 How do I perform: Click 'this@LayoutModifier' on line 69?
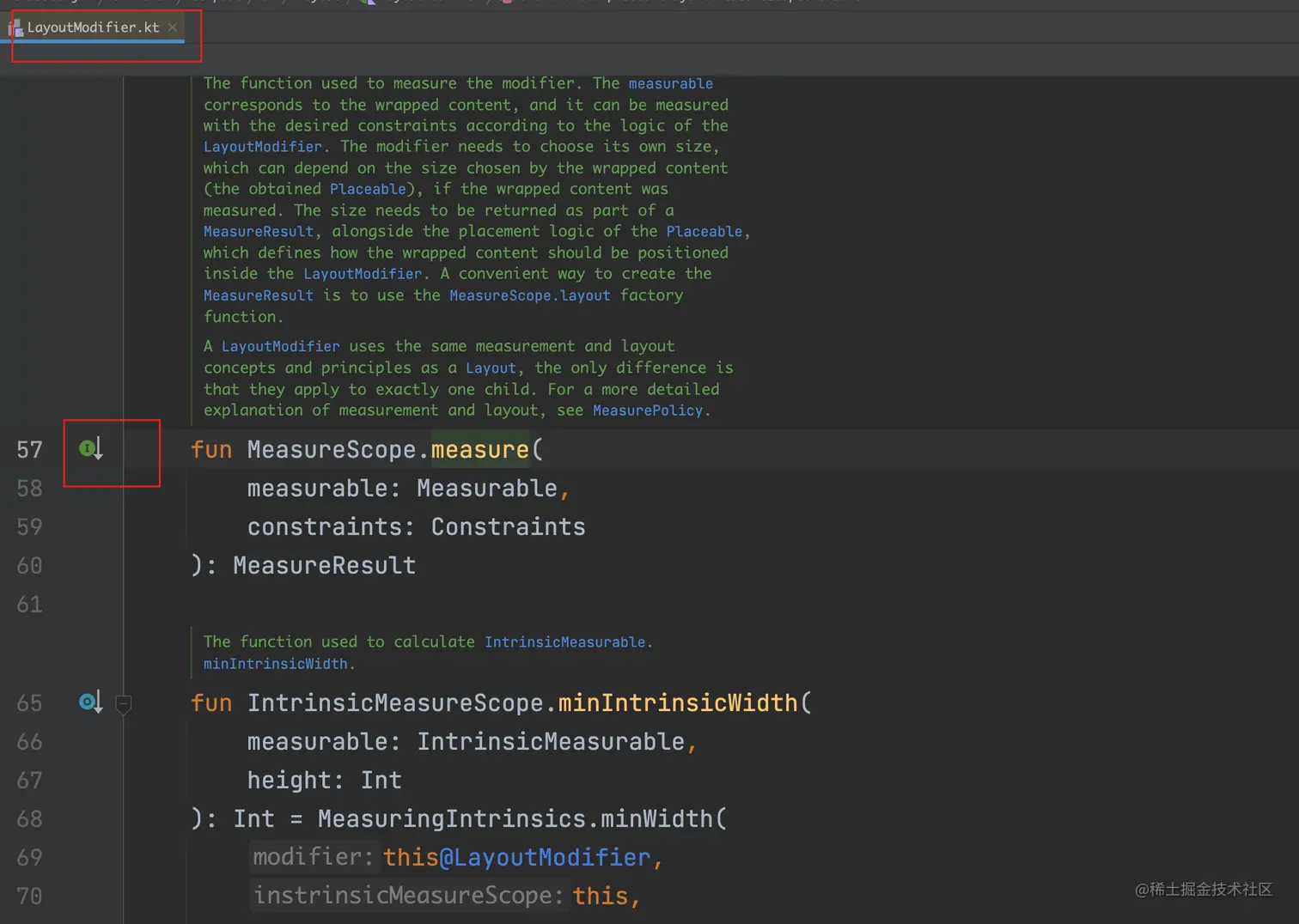517,857
